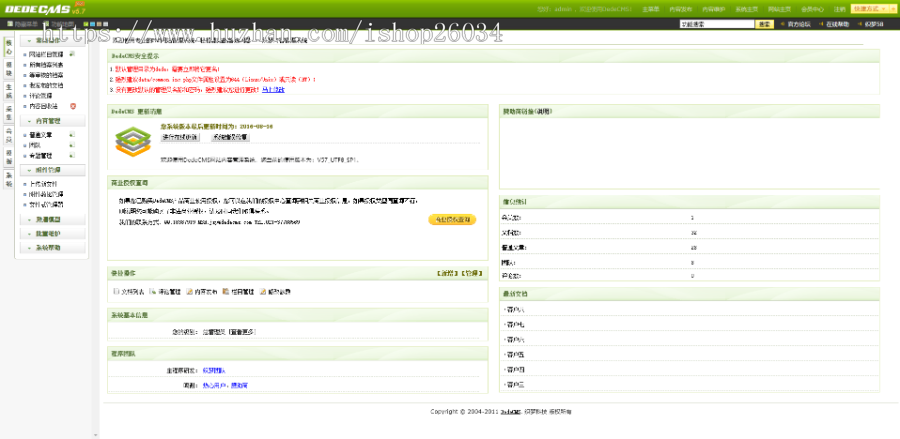Toggle 隐藏菜单 in the dark toolbar
Image resolution: width=900 pixels, height=439 pixels.
[x=23, y=24]
